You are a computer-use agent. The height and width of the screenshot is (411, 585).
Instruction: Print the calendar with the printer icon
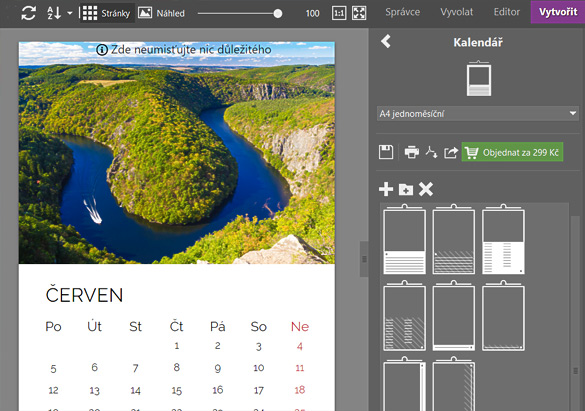point(412,152)
